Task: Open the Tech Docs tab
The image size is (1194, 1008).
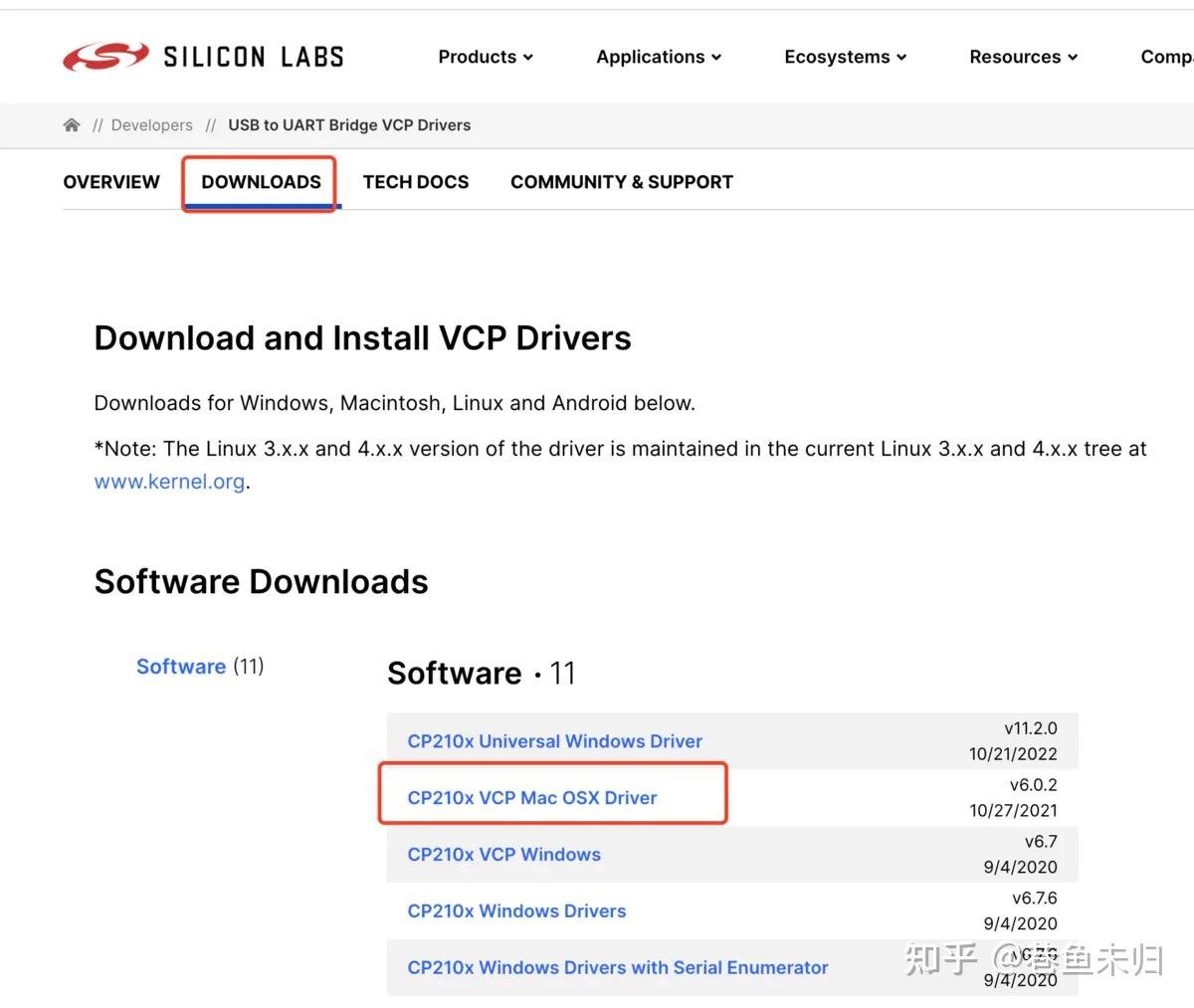Action: click(x=416, y=182)
